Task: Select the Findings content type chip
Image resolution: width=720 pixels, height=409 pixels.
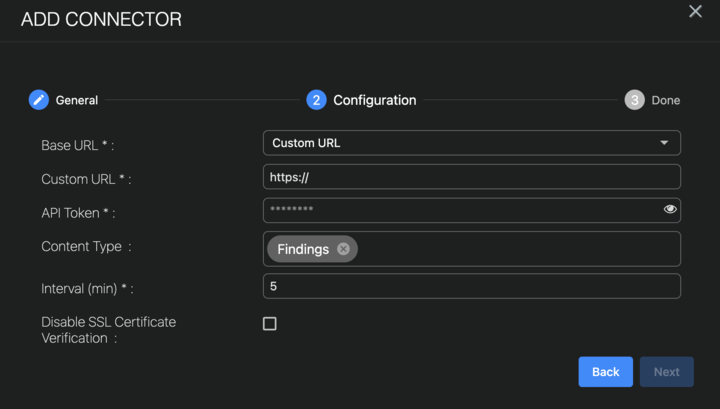Action: click(303, 249)
